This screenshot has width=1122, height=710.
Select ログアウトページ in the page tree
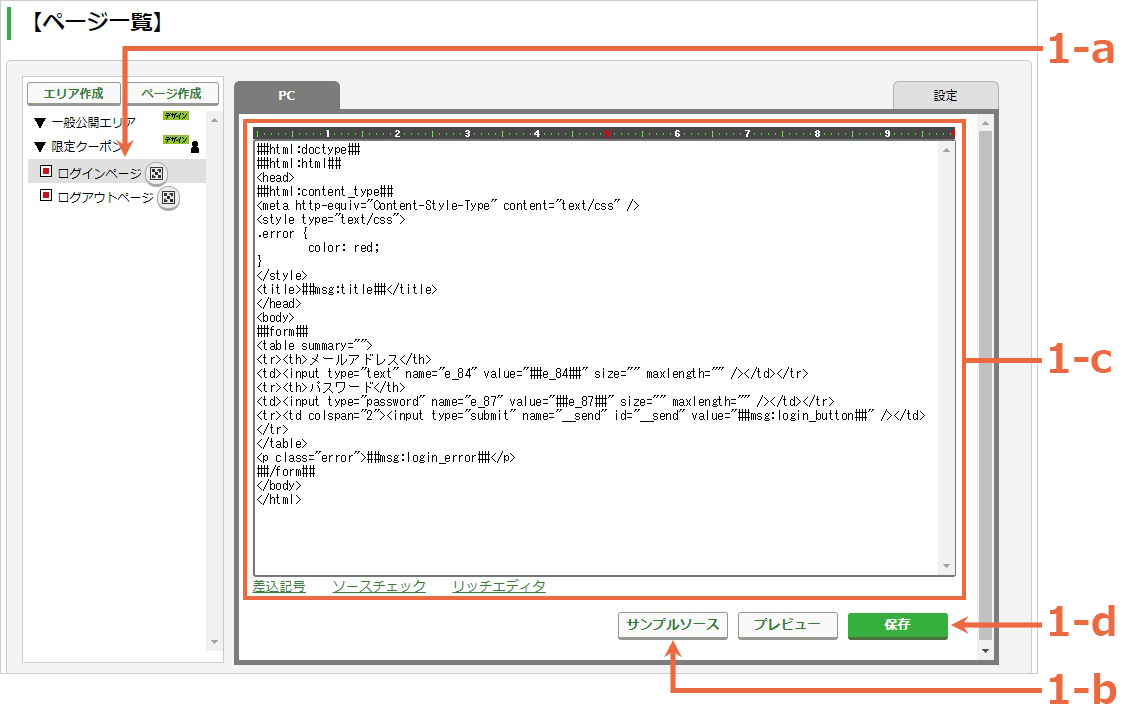pos(105,198)
